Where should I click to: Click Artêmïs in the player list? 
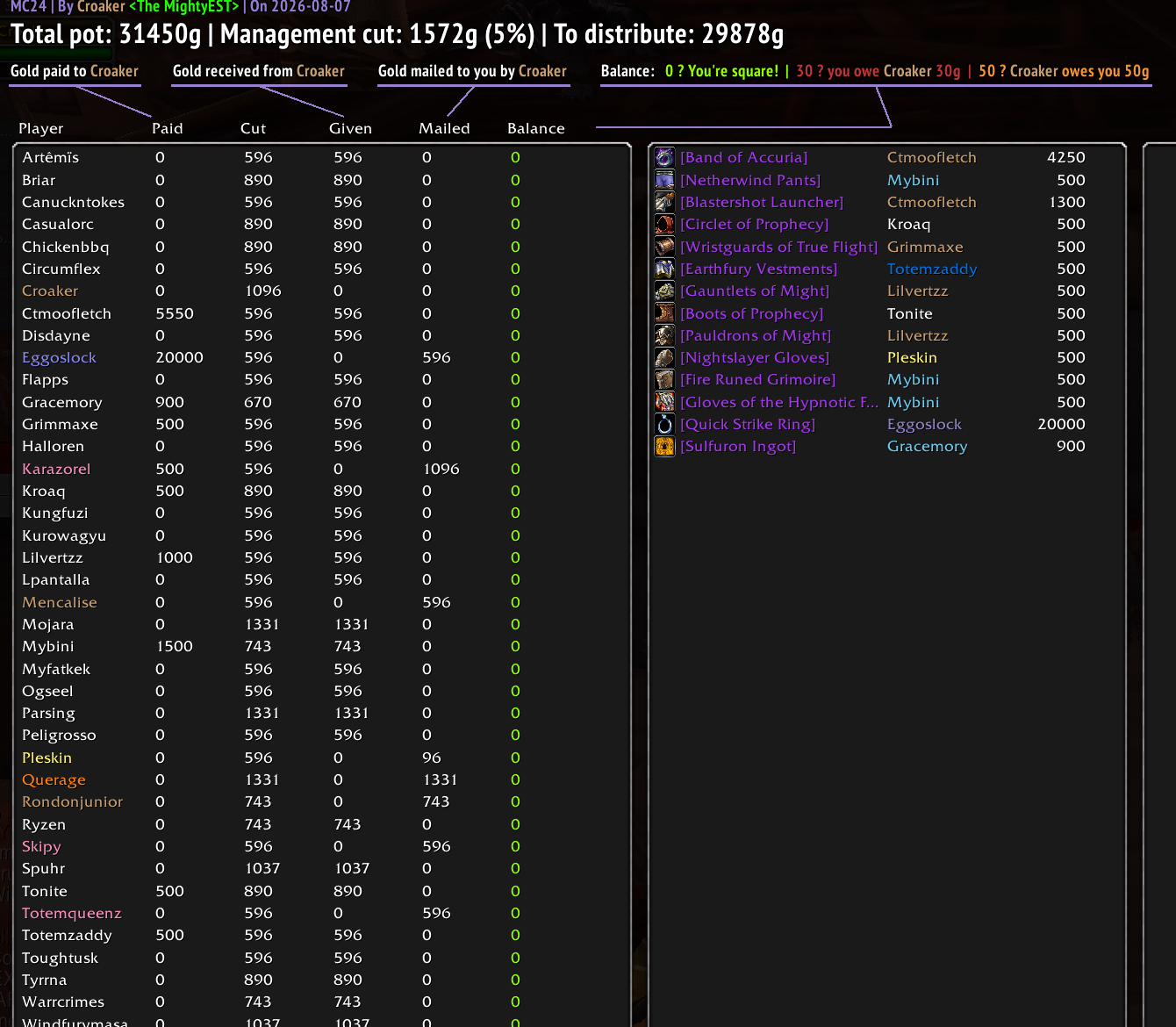click(50, 157)
